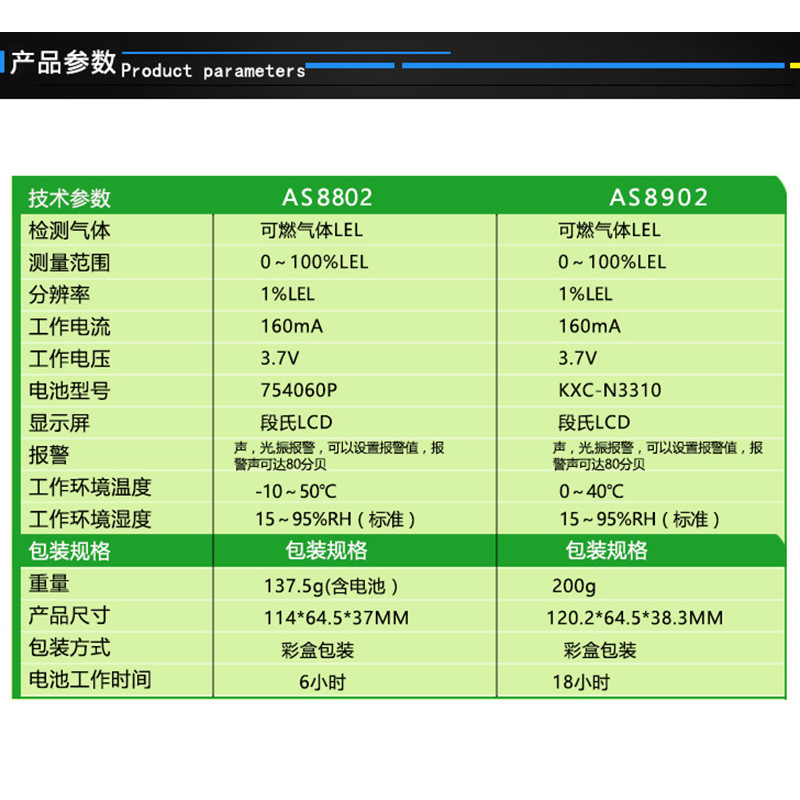Click battery model value 754060P

[x=298, y=390]
